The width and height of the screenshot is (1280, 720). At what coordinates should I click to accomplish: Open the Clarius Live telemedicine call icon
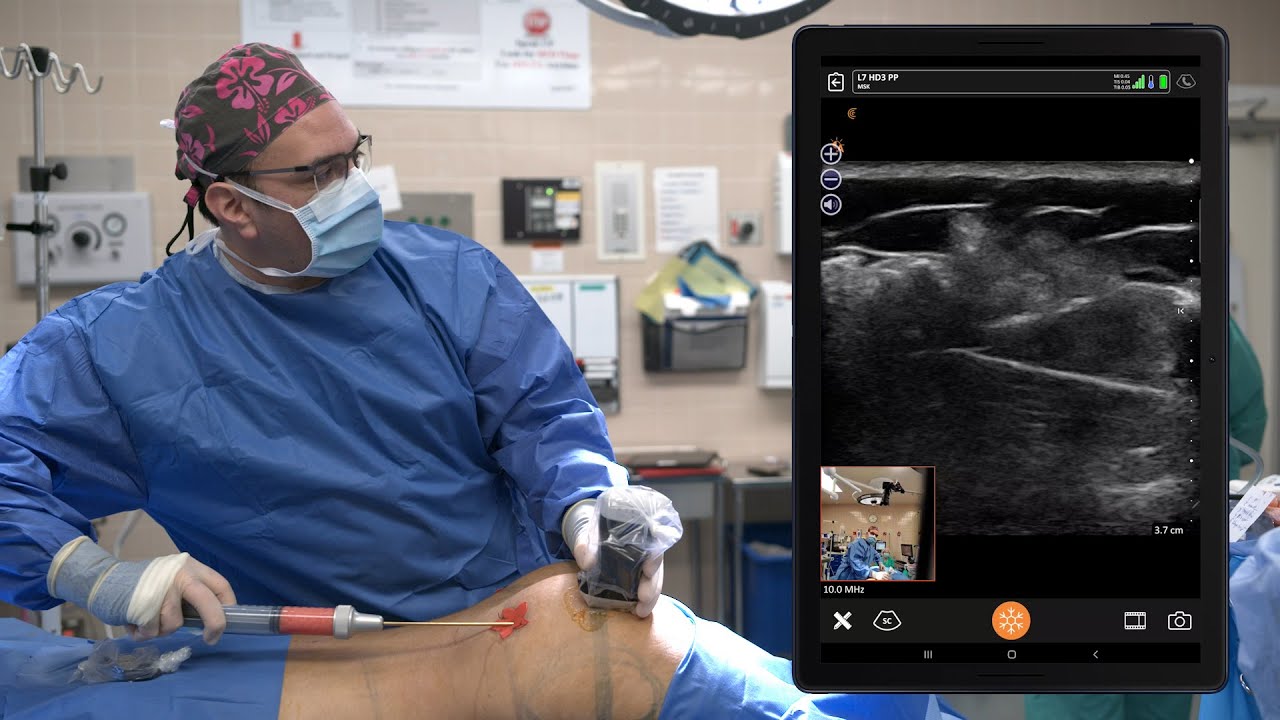click(1186, 82)
